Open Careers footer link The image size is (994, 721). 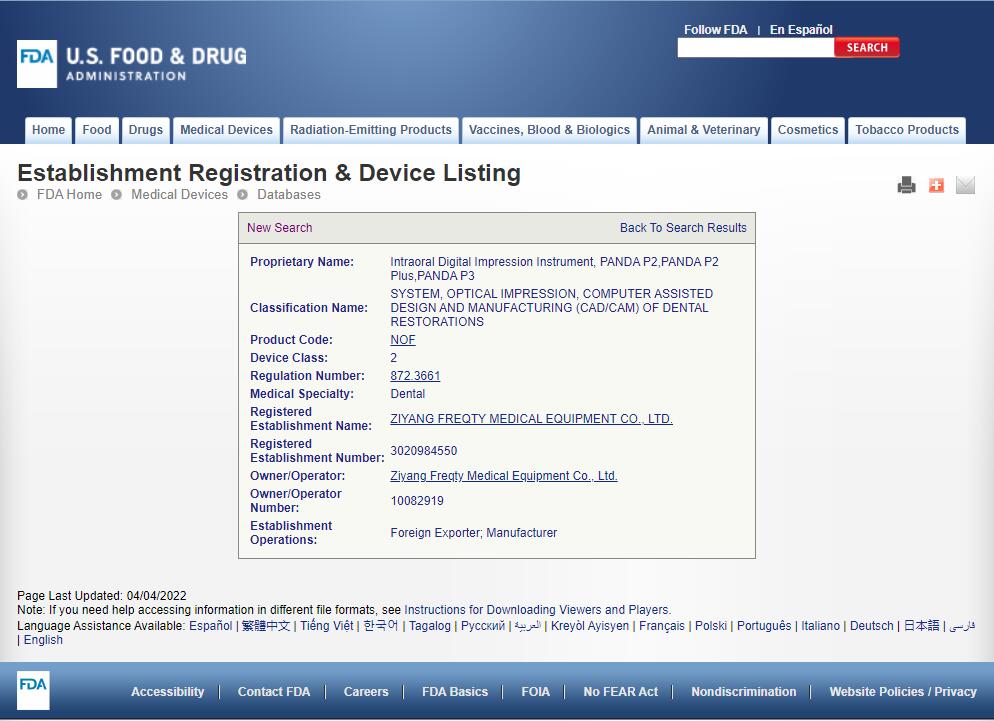coord(366,692)
